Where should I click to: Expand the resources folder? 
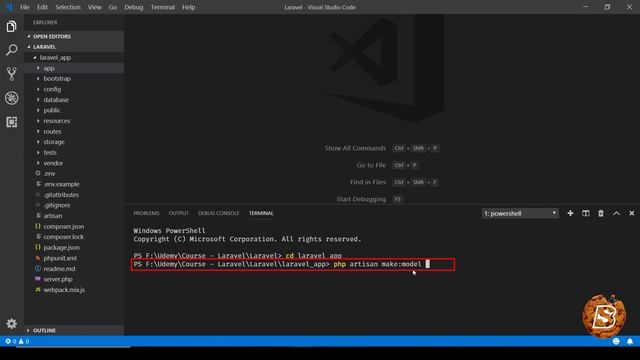(x=74, y=121)
